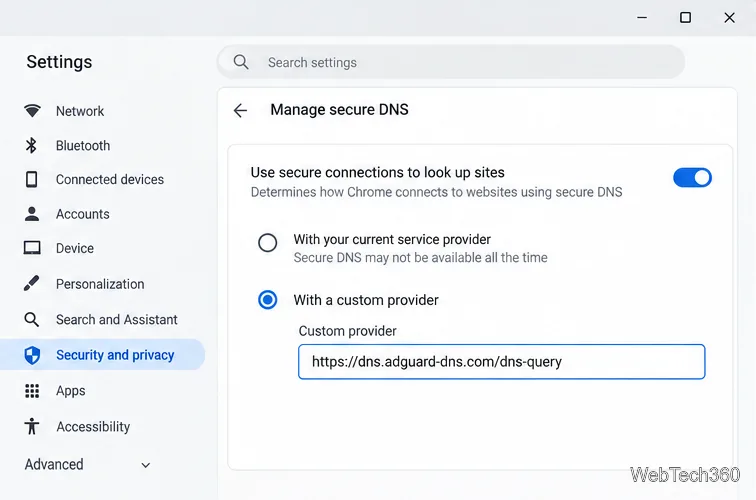This screenshot has width=756, height=500.
Task: Select With a custom provider radio button
Action: click(268, 300)
